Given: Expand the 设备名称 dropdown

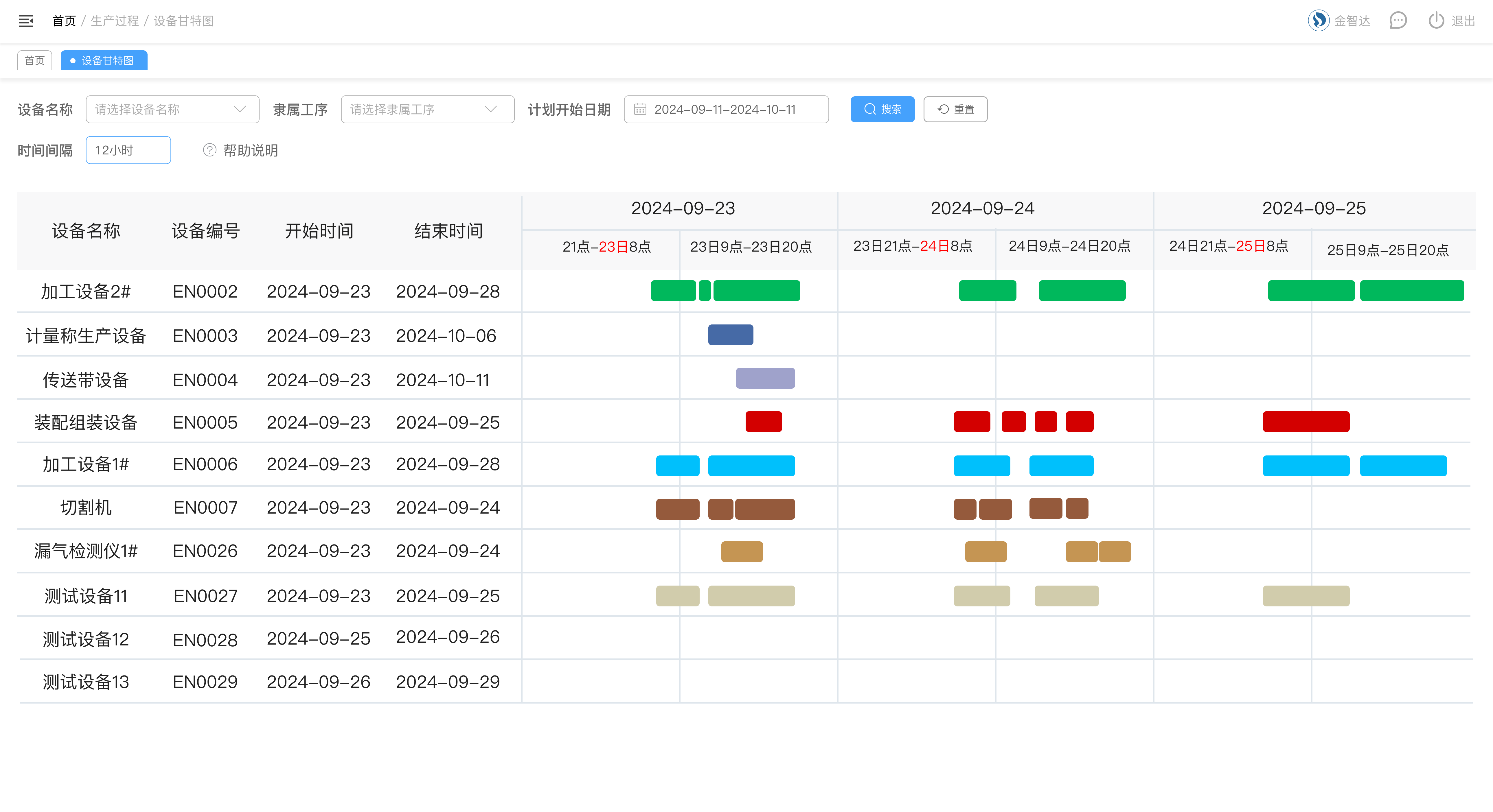Looking at the screenshot, I should point(172,110).
